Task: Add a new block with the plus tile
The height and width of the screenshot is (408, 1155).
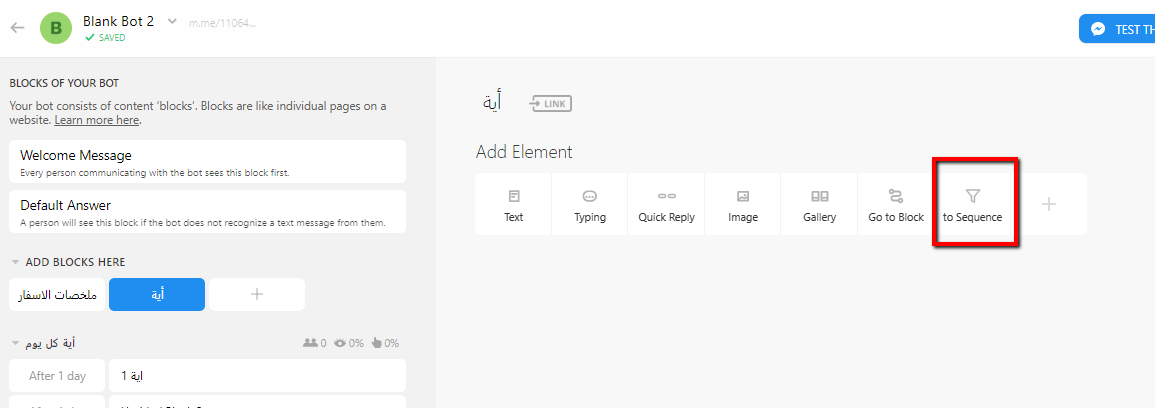Action: click(x=257, y=295)
